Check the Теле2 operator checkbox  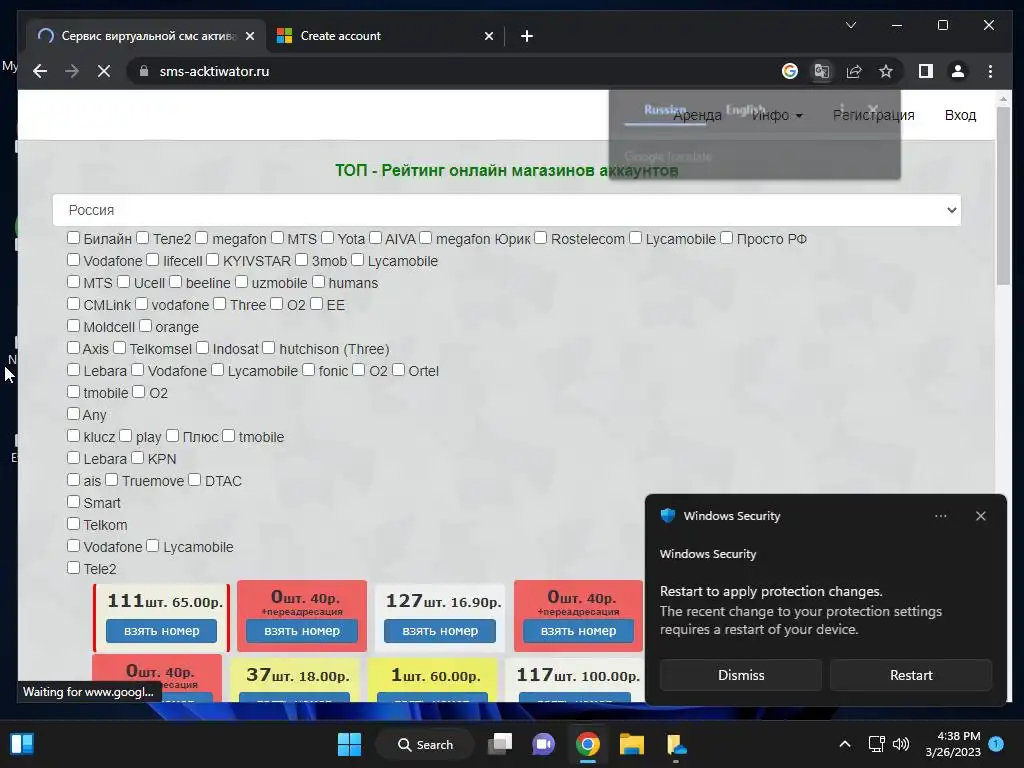coord(142,238)
